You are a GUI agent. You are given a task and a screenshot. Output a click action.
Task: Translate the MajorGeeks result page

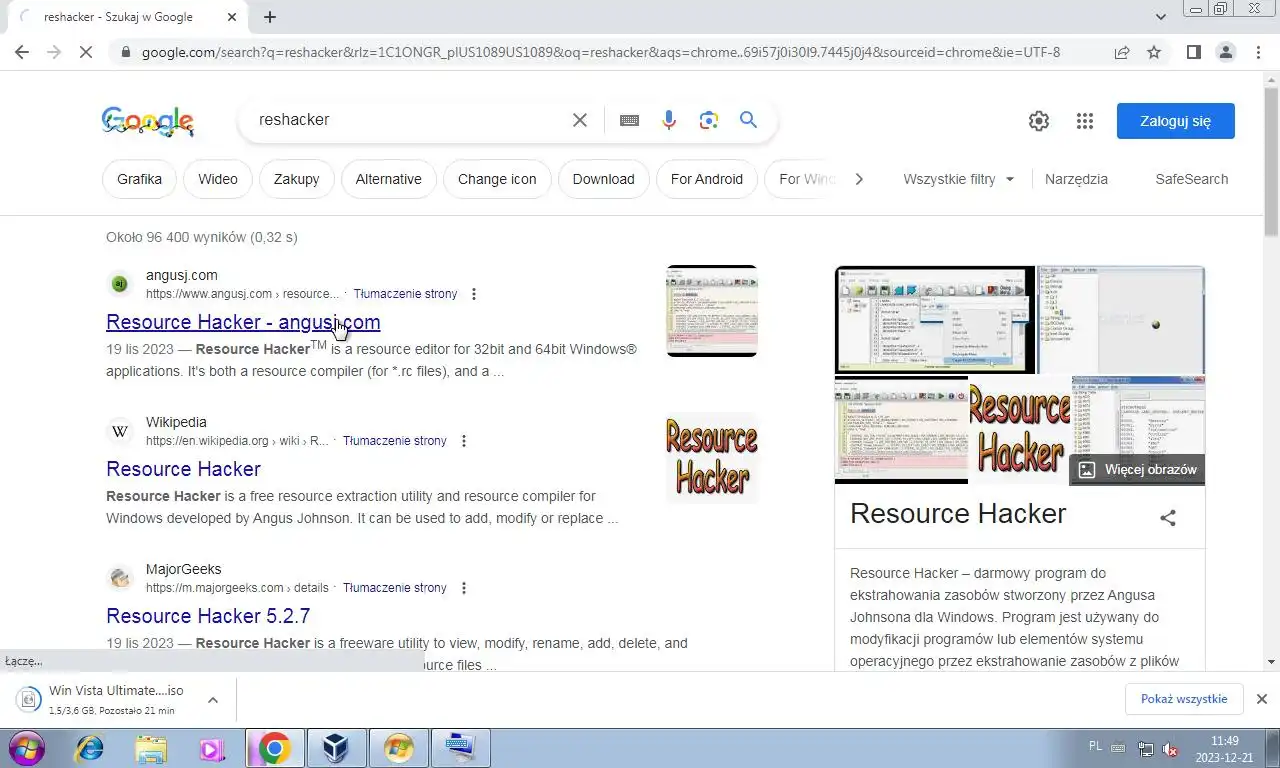point(394,588)
